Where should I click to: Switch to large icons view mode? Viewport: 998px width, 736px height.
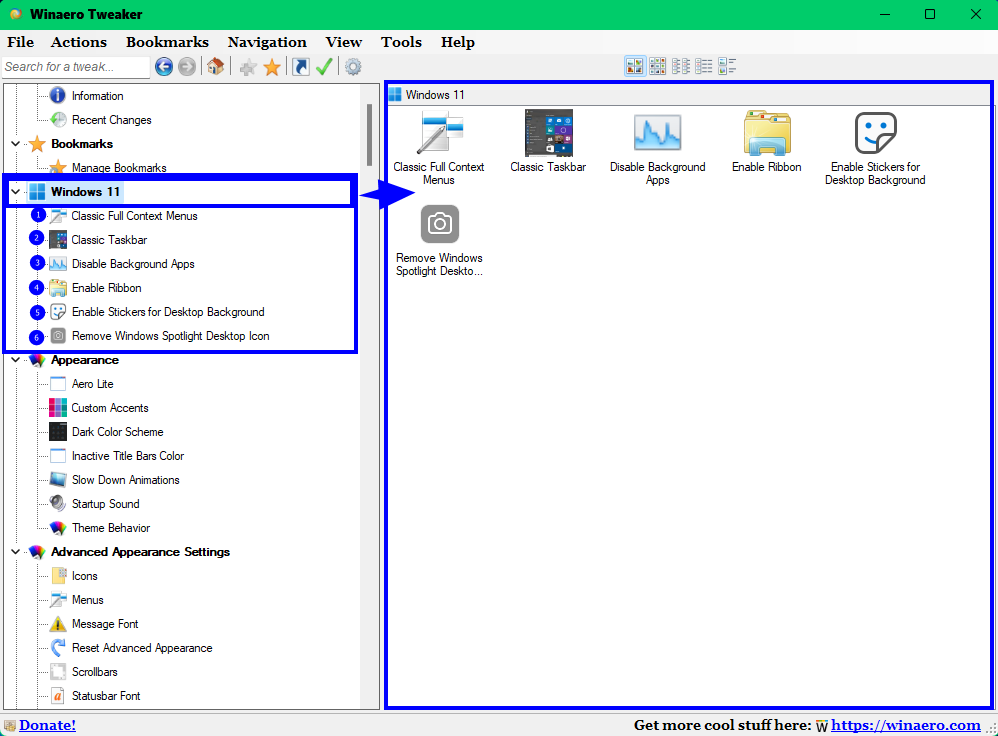tap(635, 66)
